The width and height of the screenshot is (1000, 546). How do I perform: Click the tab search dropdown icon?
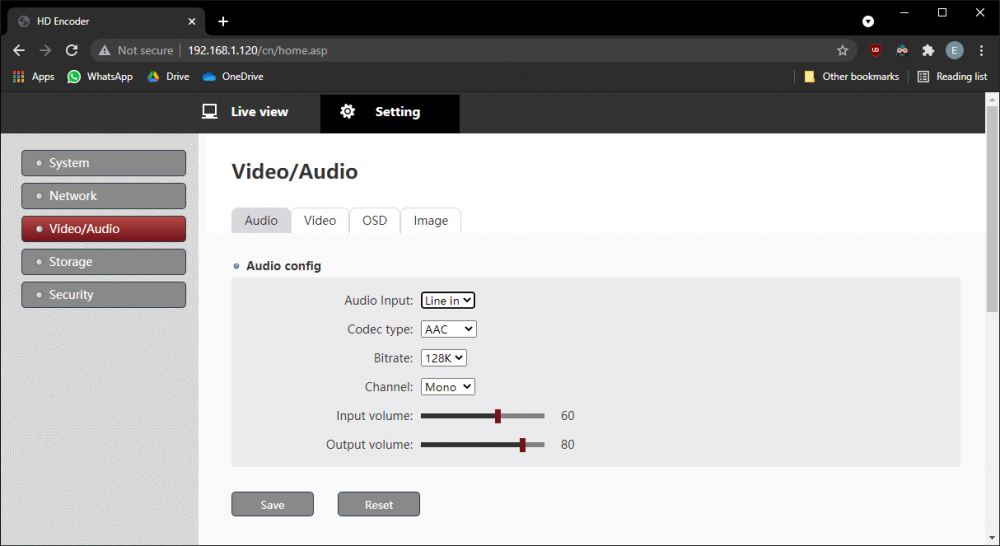(868, 22)
